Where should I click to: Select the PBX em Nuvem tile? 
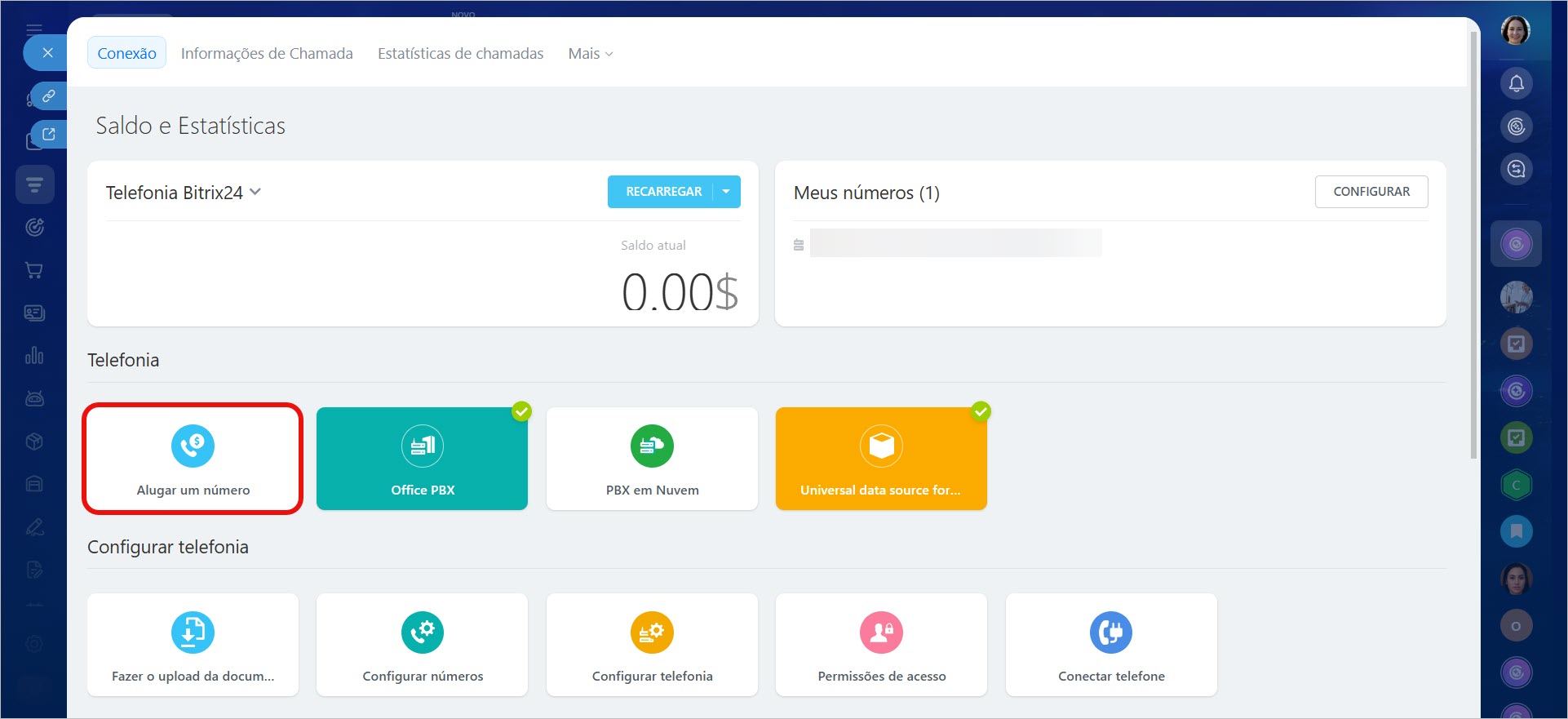[652, 459]
